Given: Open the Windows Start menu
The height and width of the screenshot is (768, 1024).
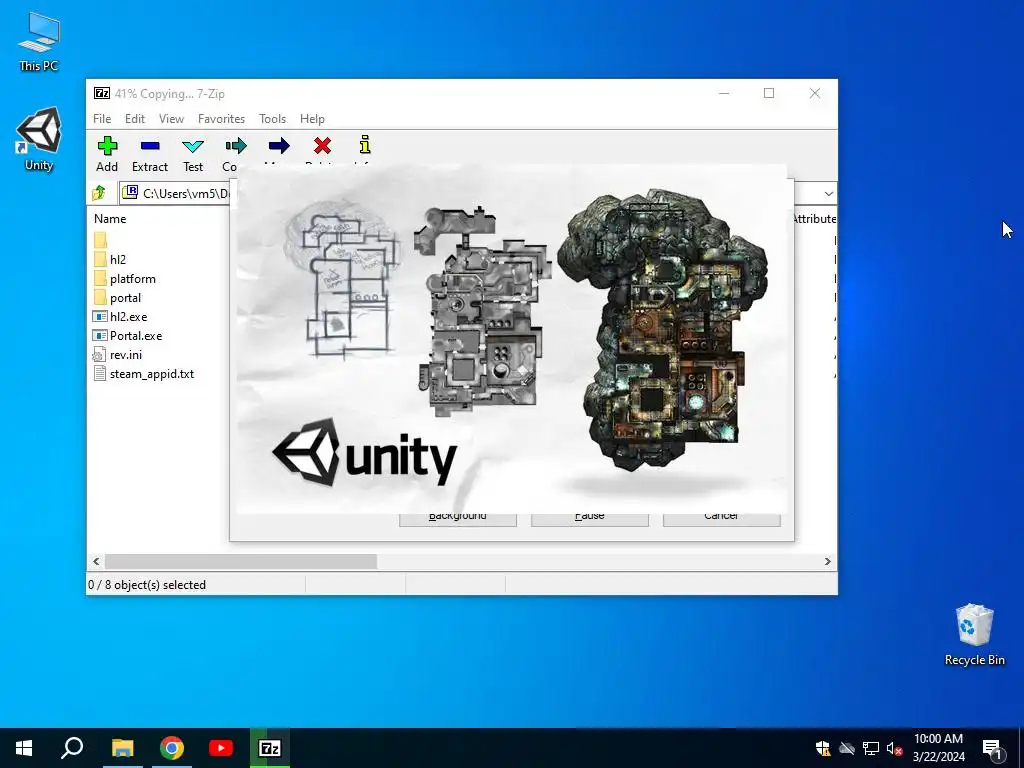Looking at the screenshot, I should pos(24,748).
